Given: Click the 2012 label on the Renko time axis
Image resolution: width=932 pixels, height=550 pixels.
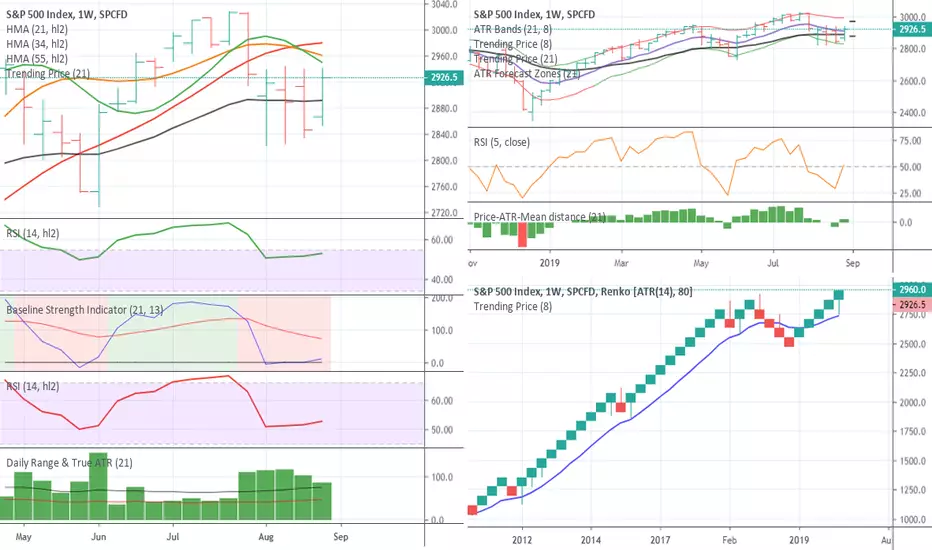Looking at the screenshot, I should 522,540.
